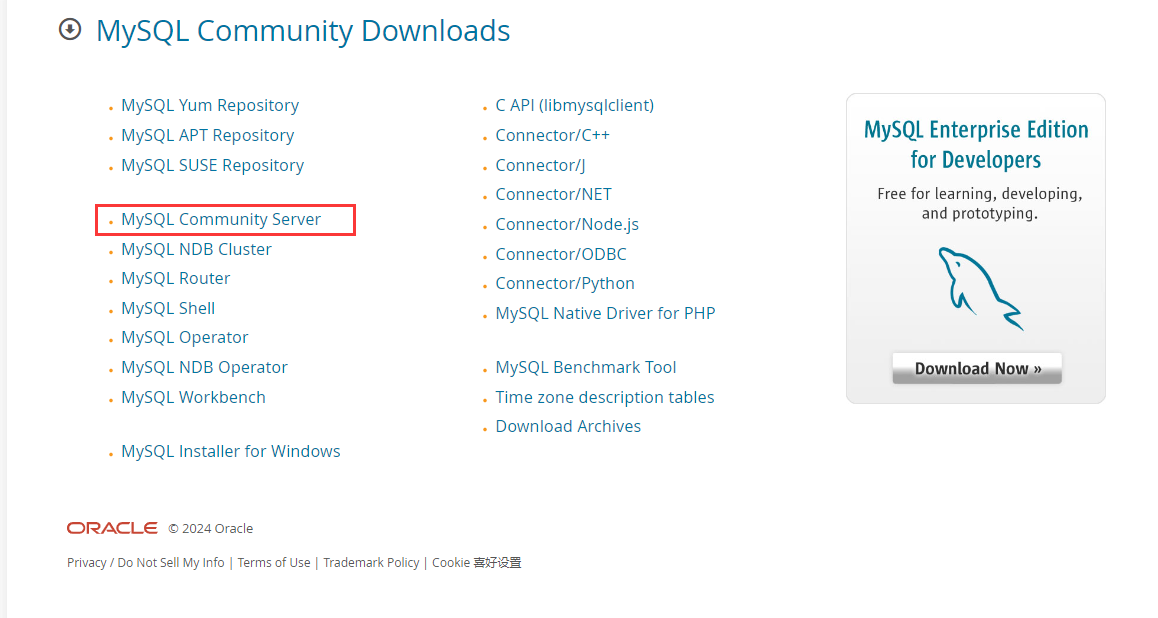This screenshot has width=1158, height=618.
Task: View the Terms of Use page
Action: pyautogui.click(x=273, y=562)
